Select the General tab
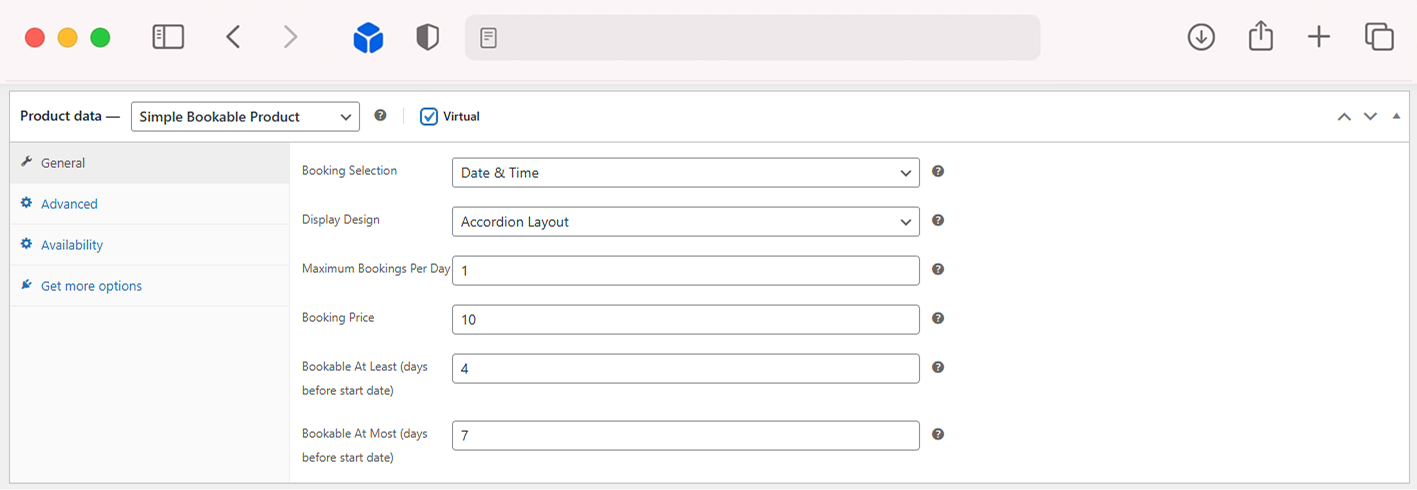This screenshot has height=490, width=1417. (63, 163)
